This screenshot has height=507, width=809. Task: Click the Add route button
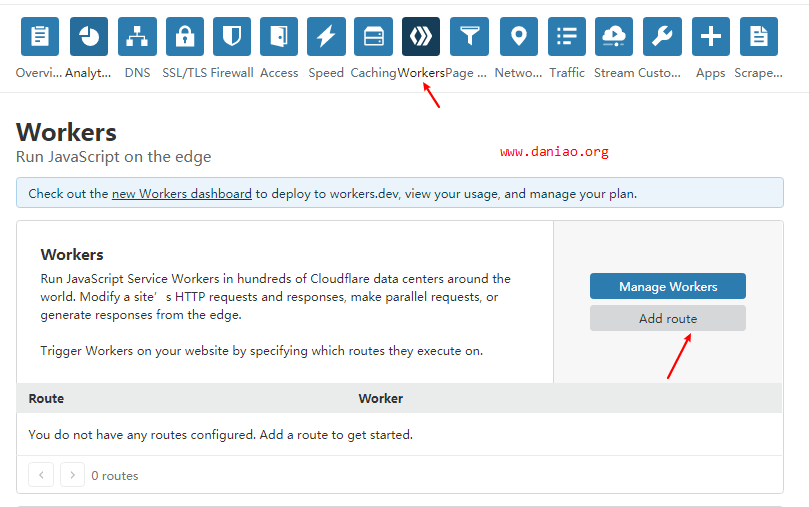click(x=668, y=318)
